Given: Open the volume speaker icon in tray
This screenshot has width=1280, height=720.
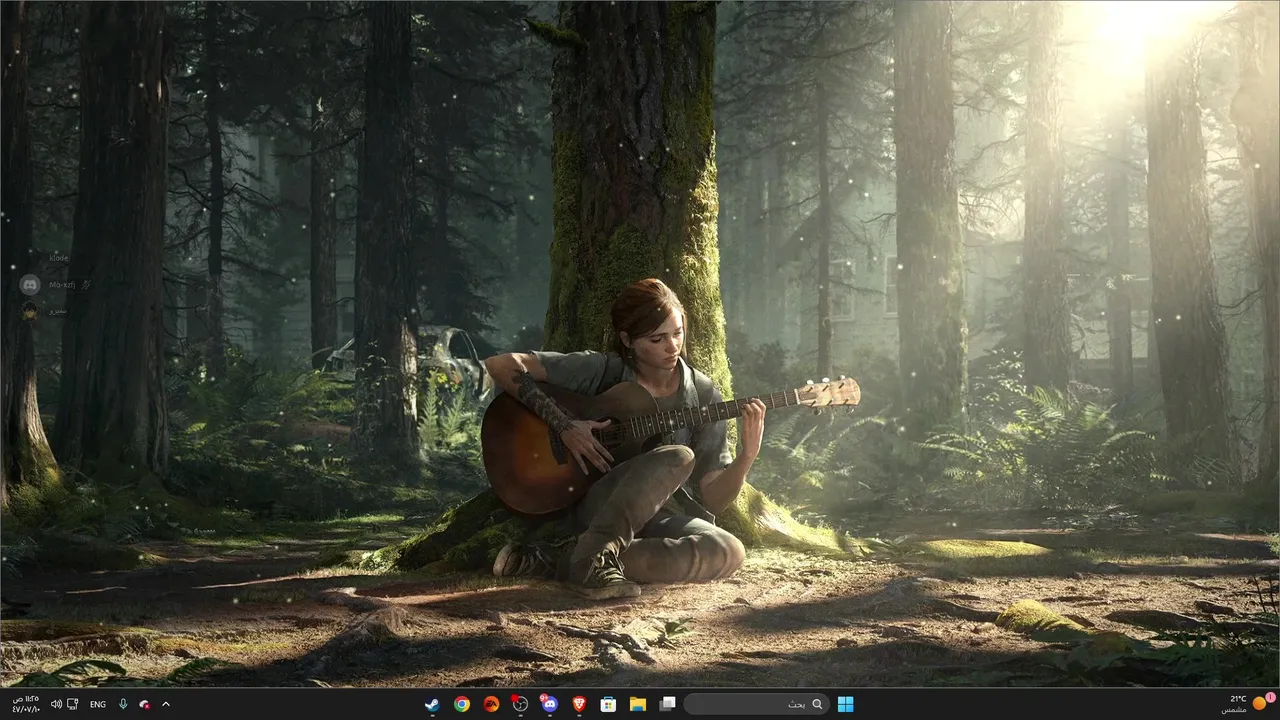Looking at the screenshot, I should pos(56,704).
